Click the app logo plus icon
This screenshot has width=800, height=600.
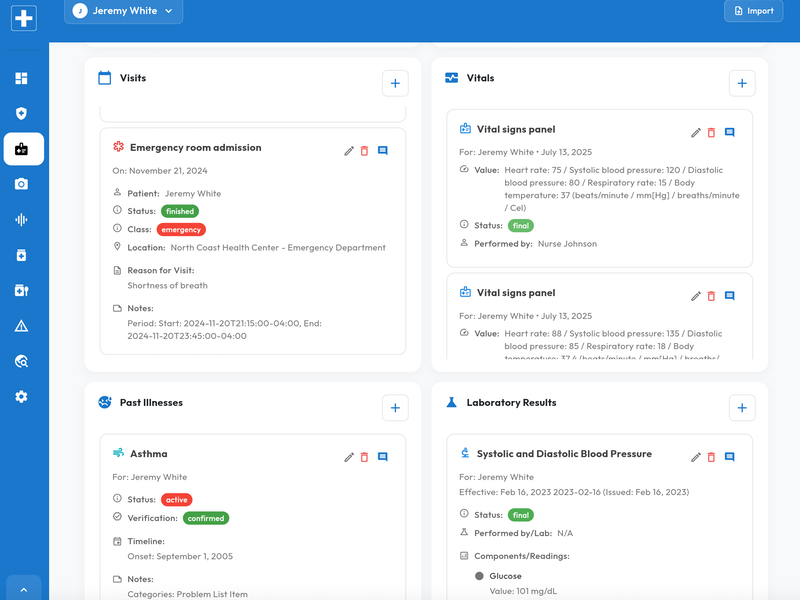click(x=24, y=18)
